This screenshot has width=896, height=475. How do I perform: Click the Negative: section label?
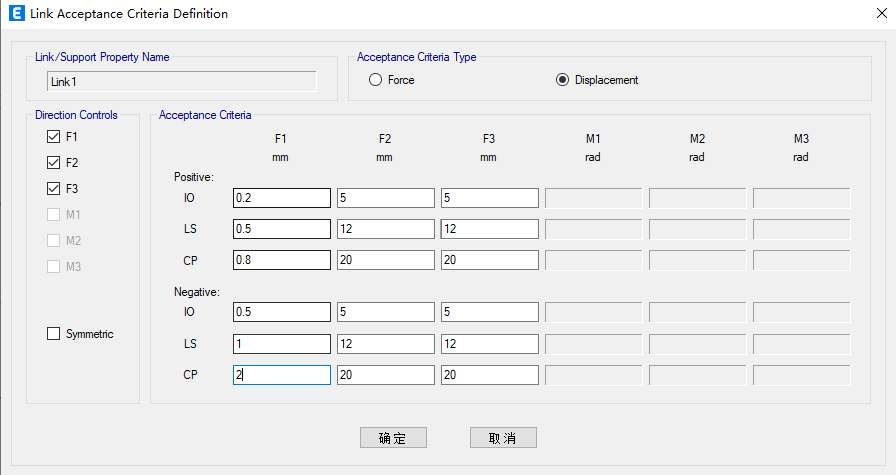pyautogui.click(x=197, y=292)
